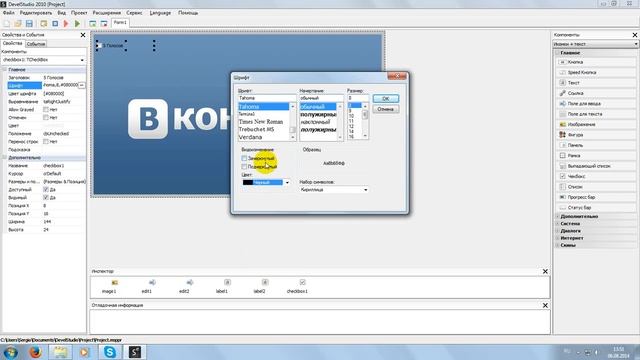Click the blue stop square toolbar icon

coord(55,24)
